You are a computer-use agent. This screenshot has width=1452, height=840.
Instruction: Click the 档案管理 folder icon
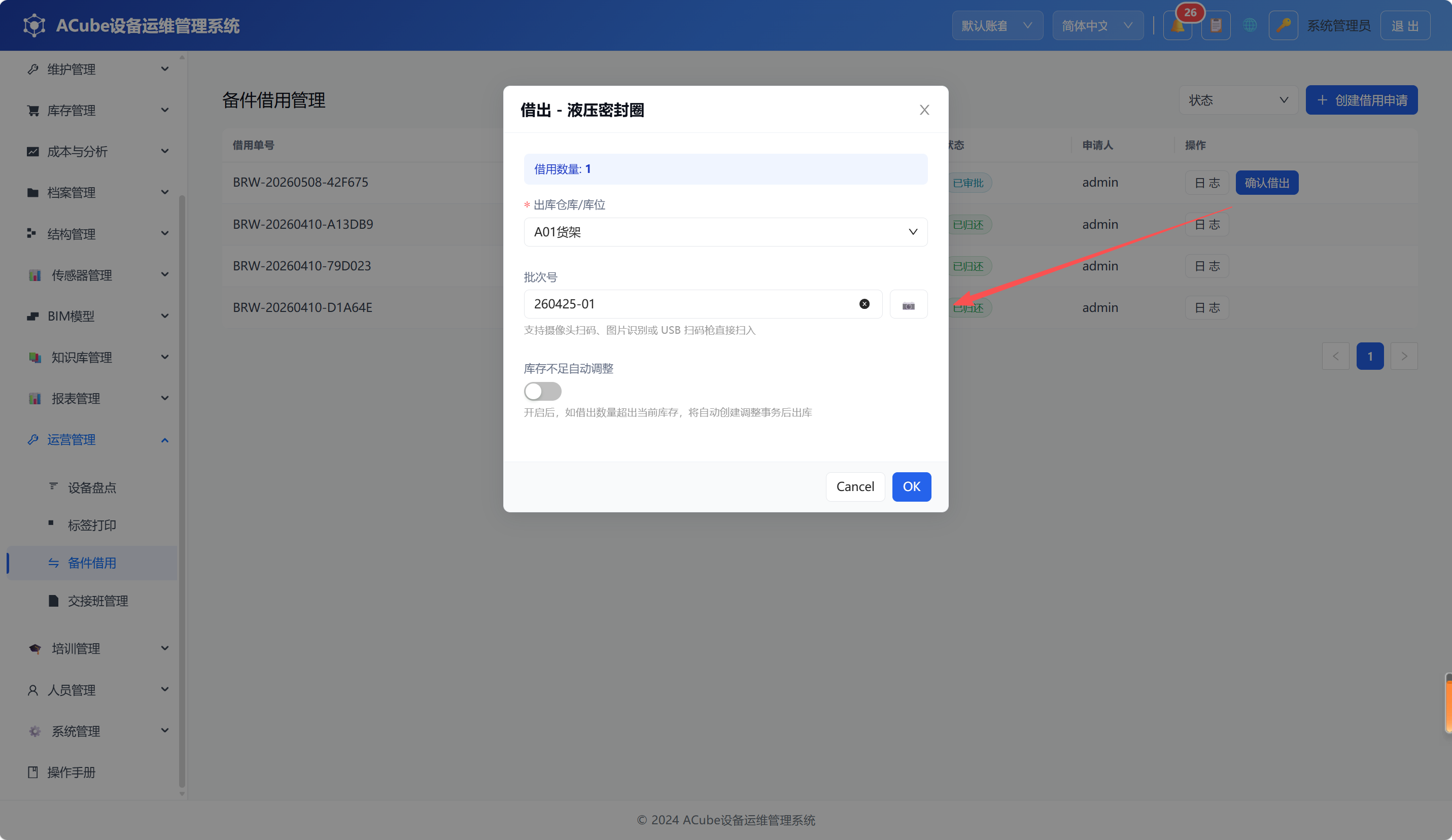pyautogui.click(x=33, y=192)
